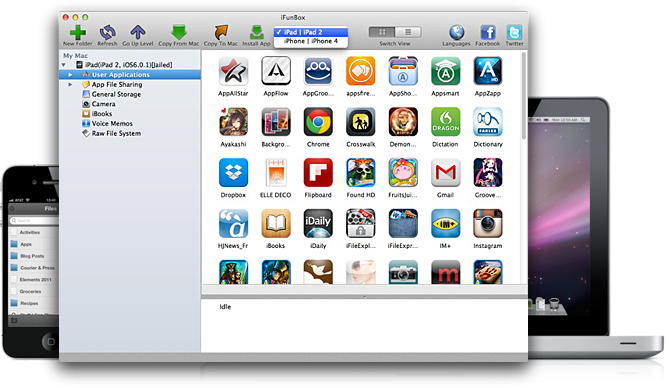
Task: Click Copy From Mac toolbar icon
Action: click(179, 32)
